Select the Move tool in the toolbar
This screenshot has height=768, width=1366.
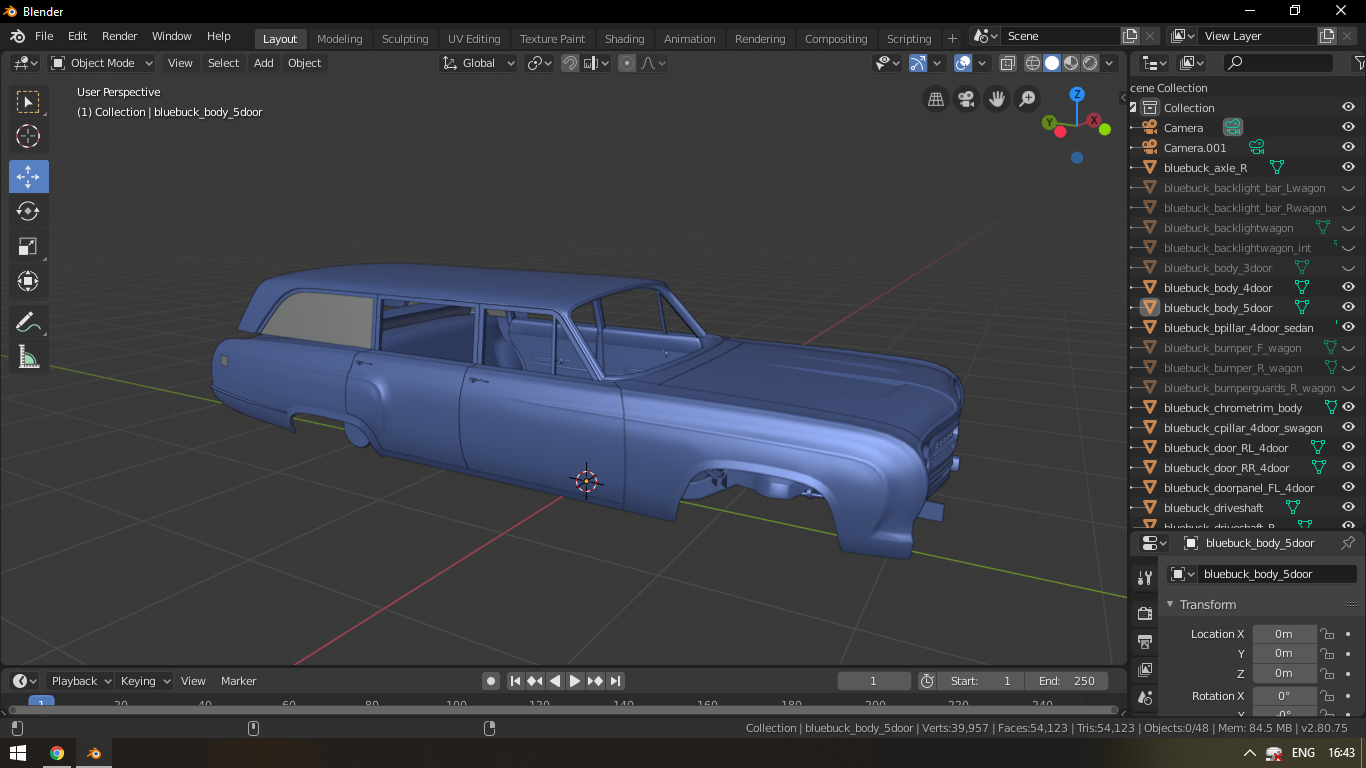[x=28, y=176]
